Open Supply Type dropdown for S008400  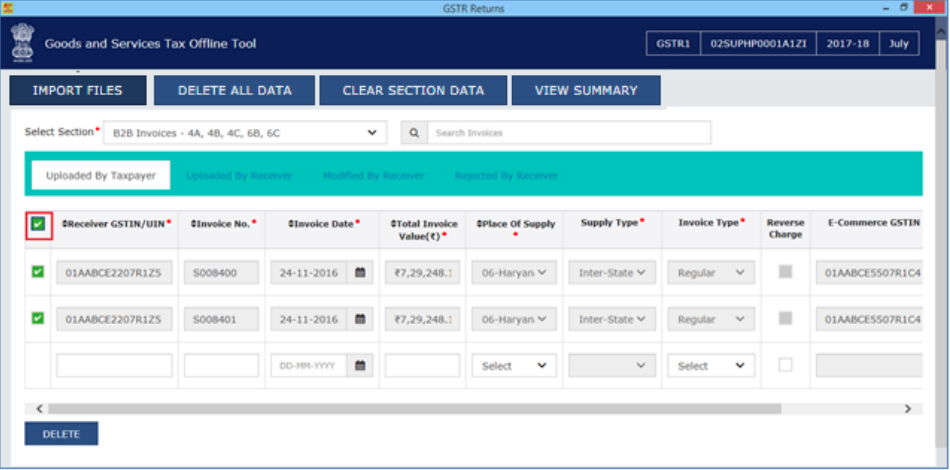[612, 273]
